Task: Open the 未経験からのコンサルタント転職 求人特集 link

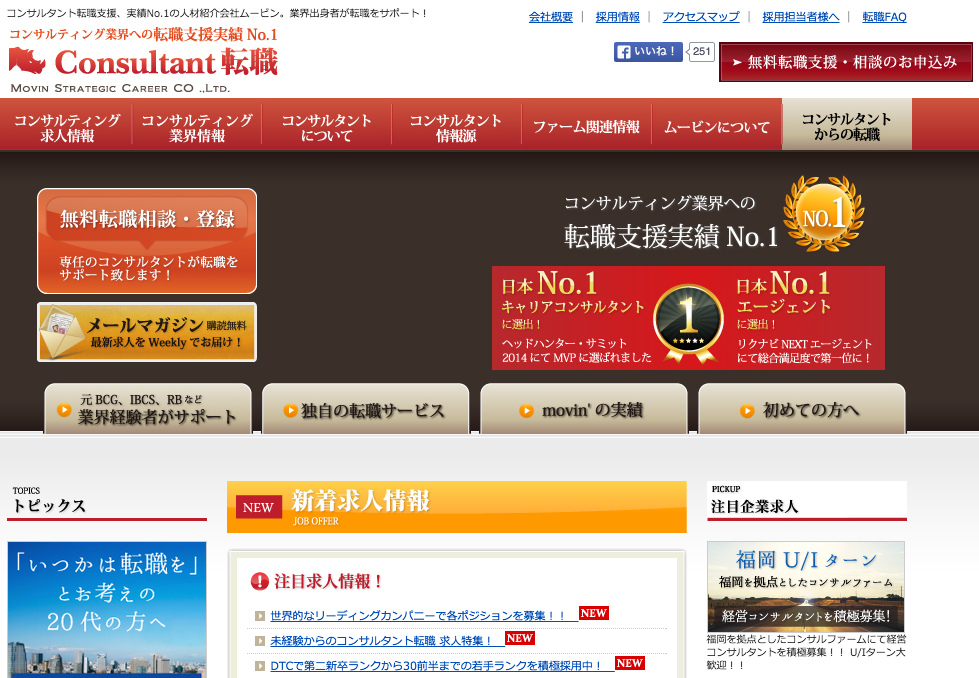Action: [x=380, y=640]
